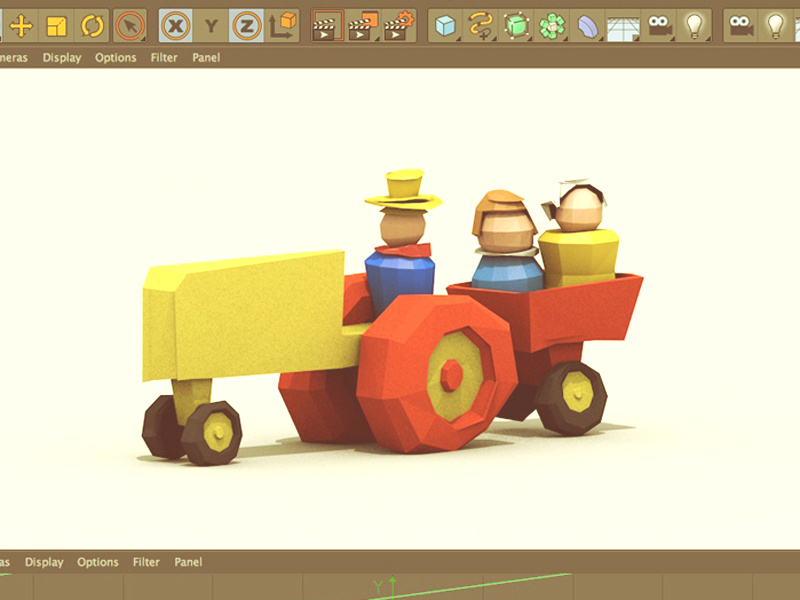Add a Camera using icon beside Floor
Screen dimensions: 800x600
tap(659, 26)
